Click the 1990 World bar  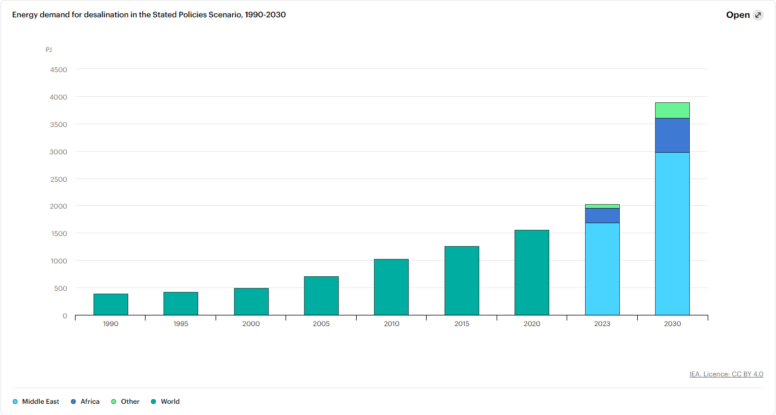(111, 304)
